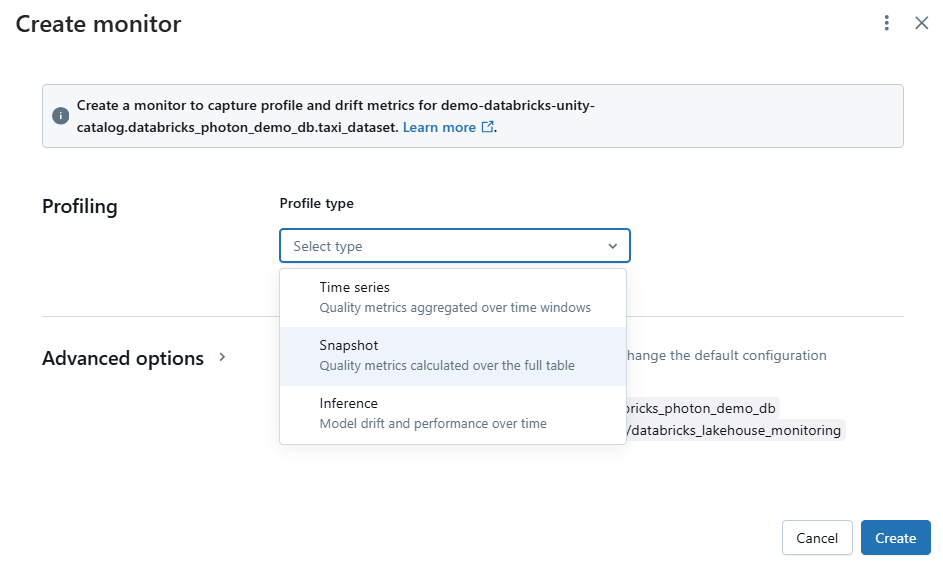Close the Create monitor dialog
This screenshot has height=572, width=943.
coord(921,23)
